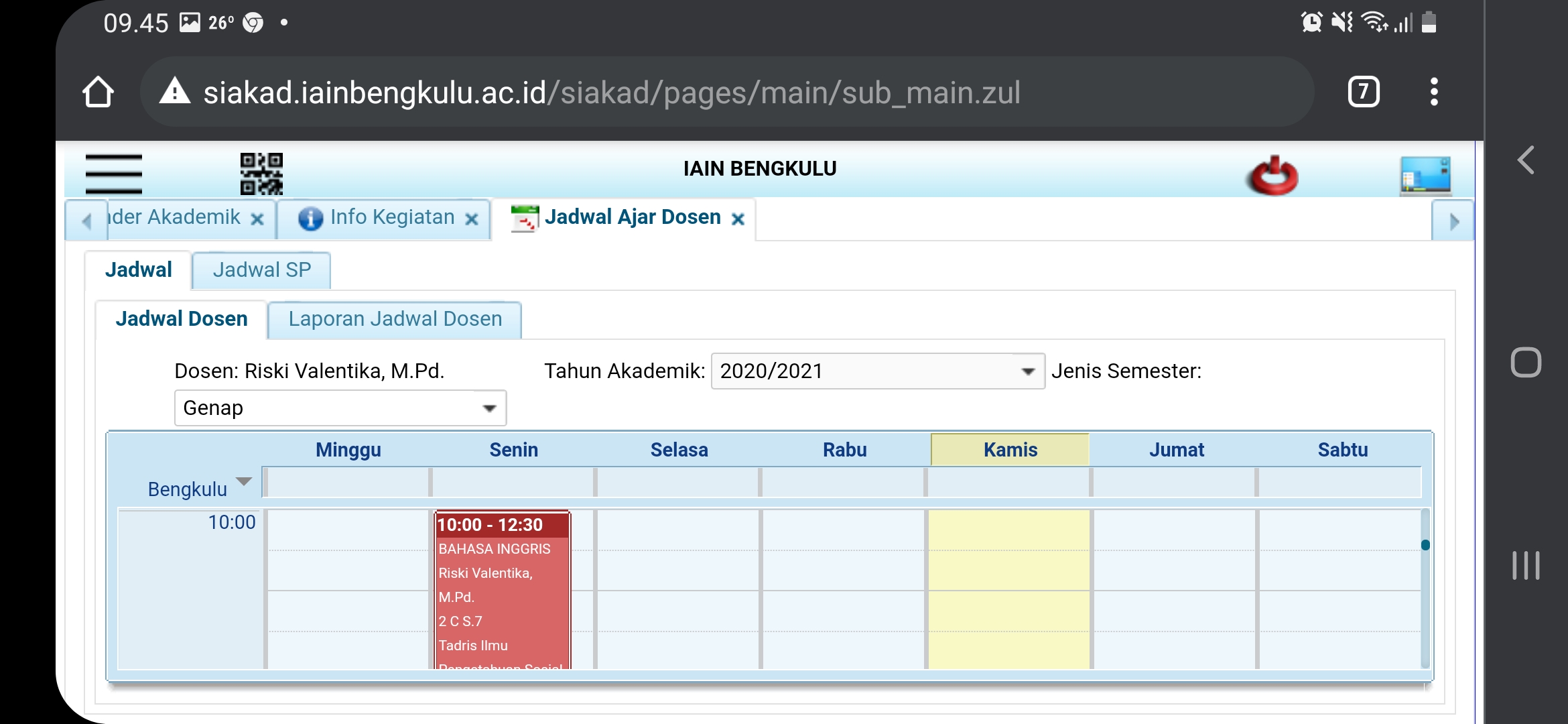Open the browser tab counter showing 7
The width and height of the screenshot is (1568, 724).
coord(1363,92)
